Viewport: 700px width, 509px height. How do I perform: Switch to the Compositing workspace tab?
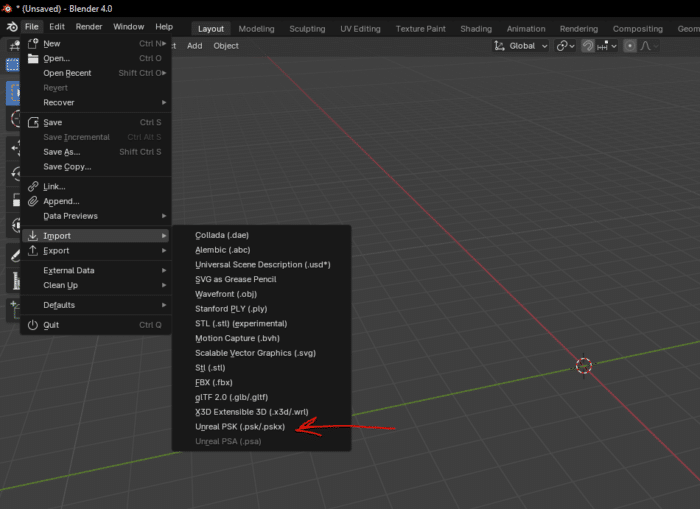tap(638, 29)
